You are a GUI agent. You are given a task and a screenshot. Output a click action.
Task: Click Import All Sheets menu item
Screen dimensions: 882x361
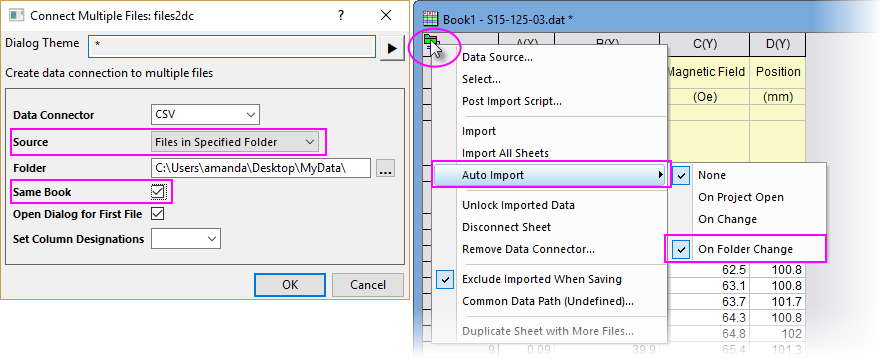[x=505, y=153]
